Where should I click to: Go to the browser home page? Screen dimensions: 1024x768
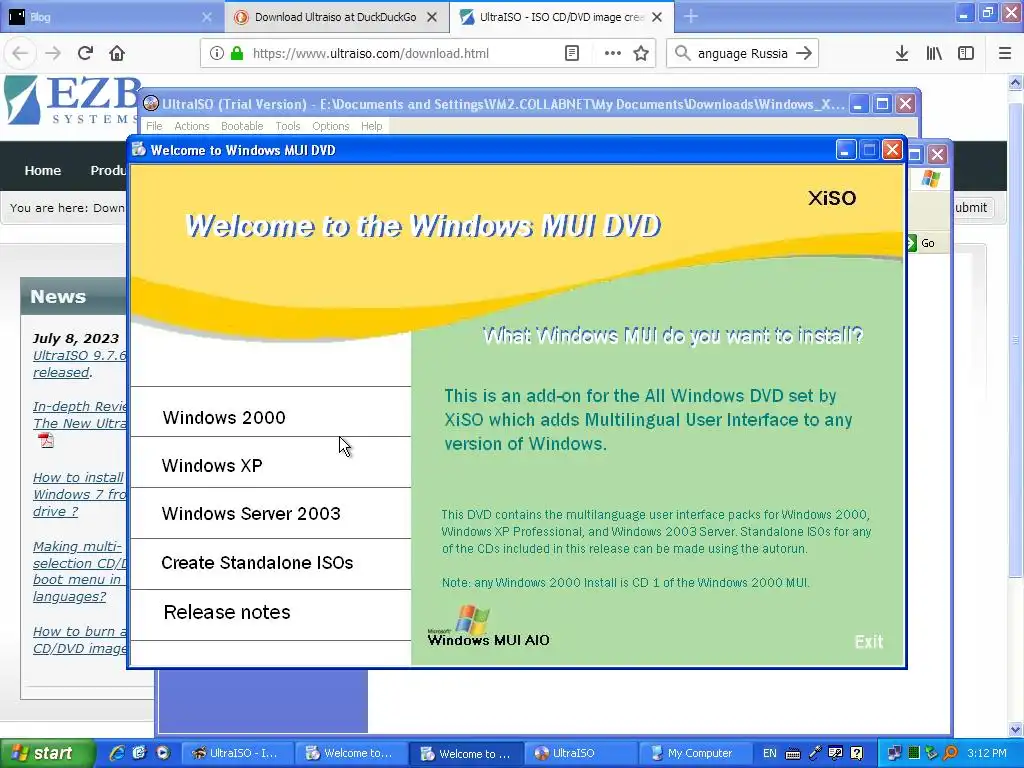pyautogui.click(x=117, y=54)
